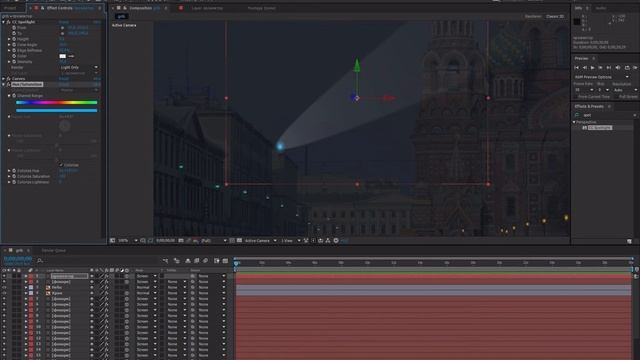Switch to the Audio panel tab
The image size is (640, 360).
601,8
